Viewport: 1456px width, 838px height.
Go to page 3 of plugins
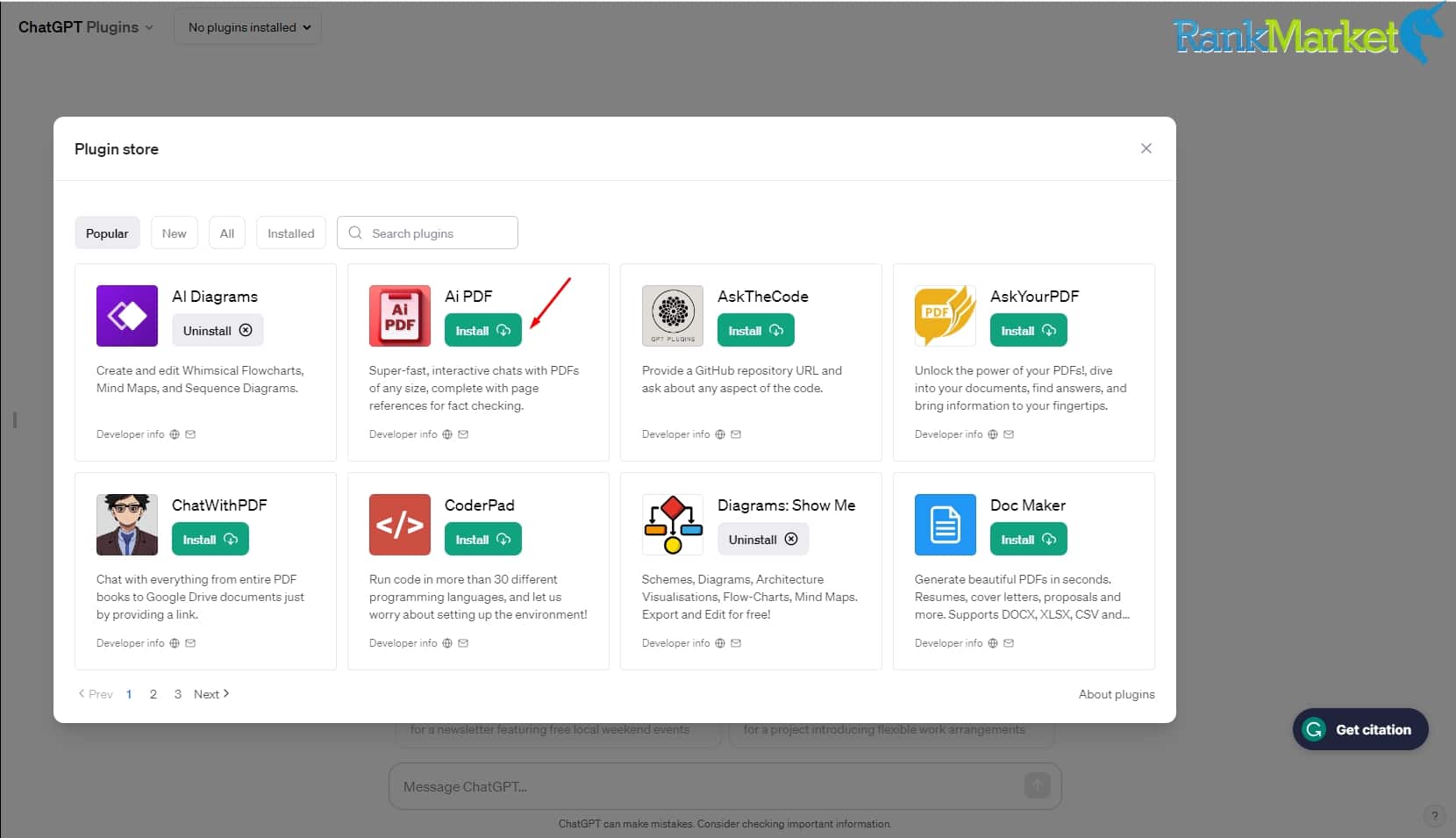point(178,694)
